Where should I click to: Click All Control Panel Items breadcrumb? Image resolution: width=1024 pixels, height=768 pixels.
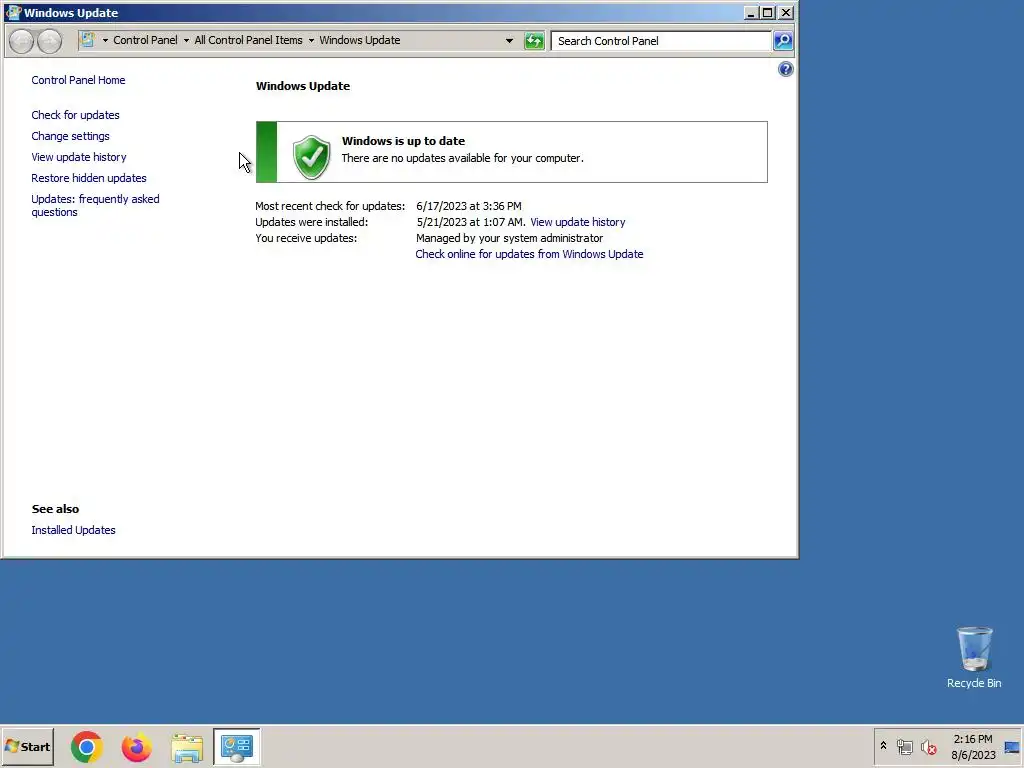248,40
